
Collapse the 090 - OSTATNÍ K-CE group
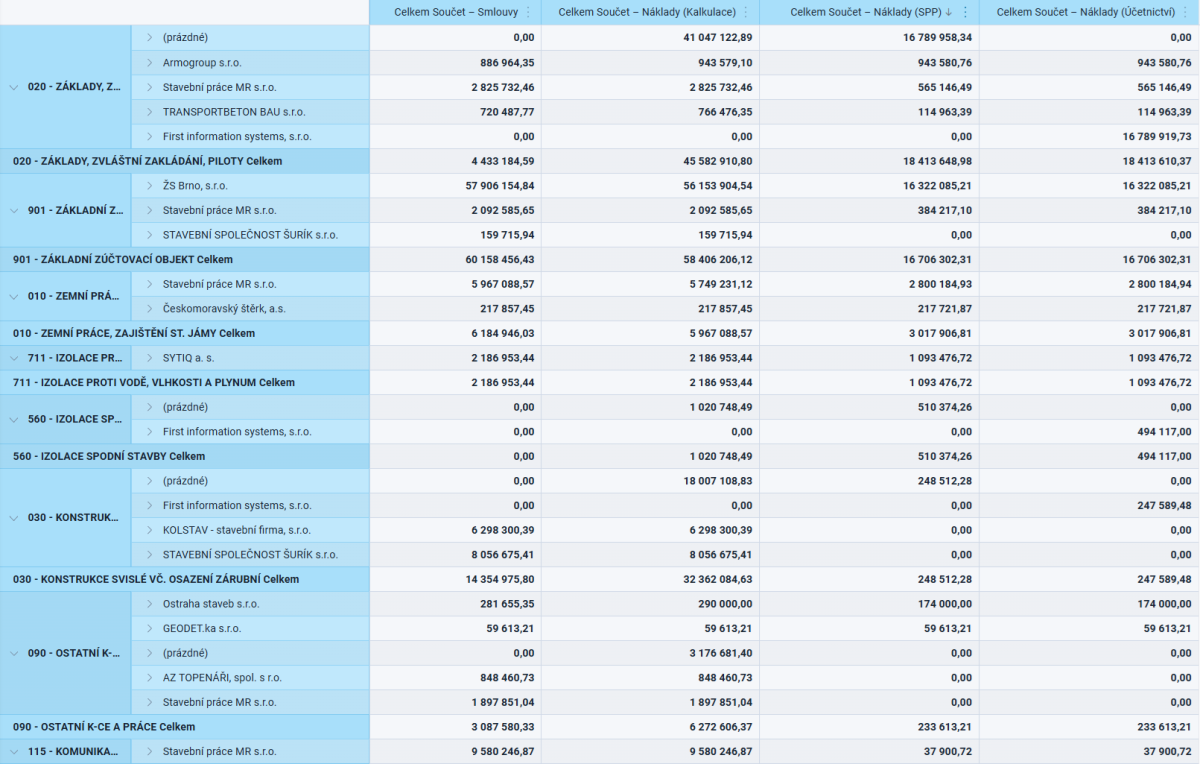click(x=14, y=653)
